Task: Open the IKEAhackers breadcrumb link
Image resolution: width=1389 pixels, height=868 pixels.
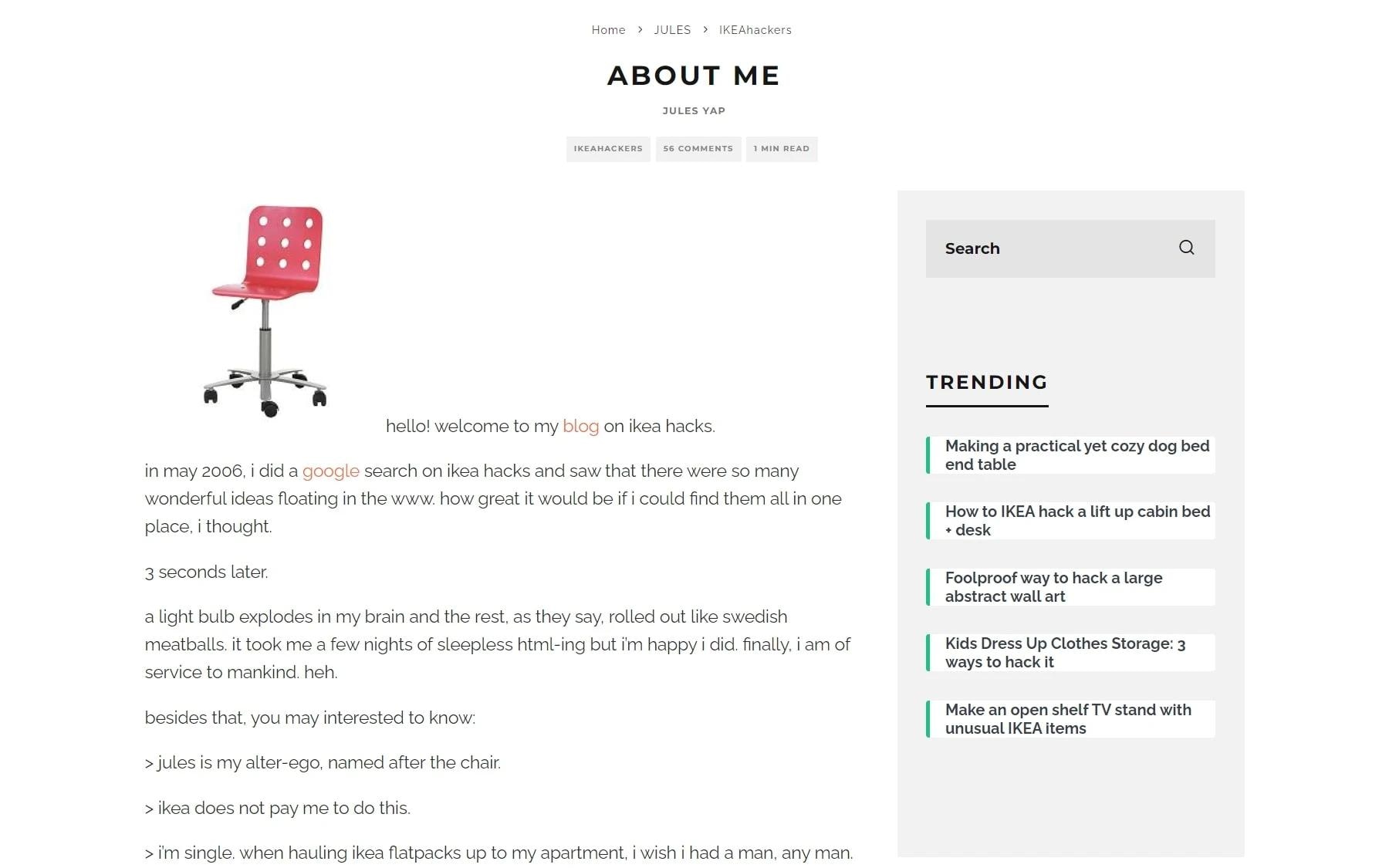Action: click(755, 30)
